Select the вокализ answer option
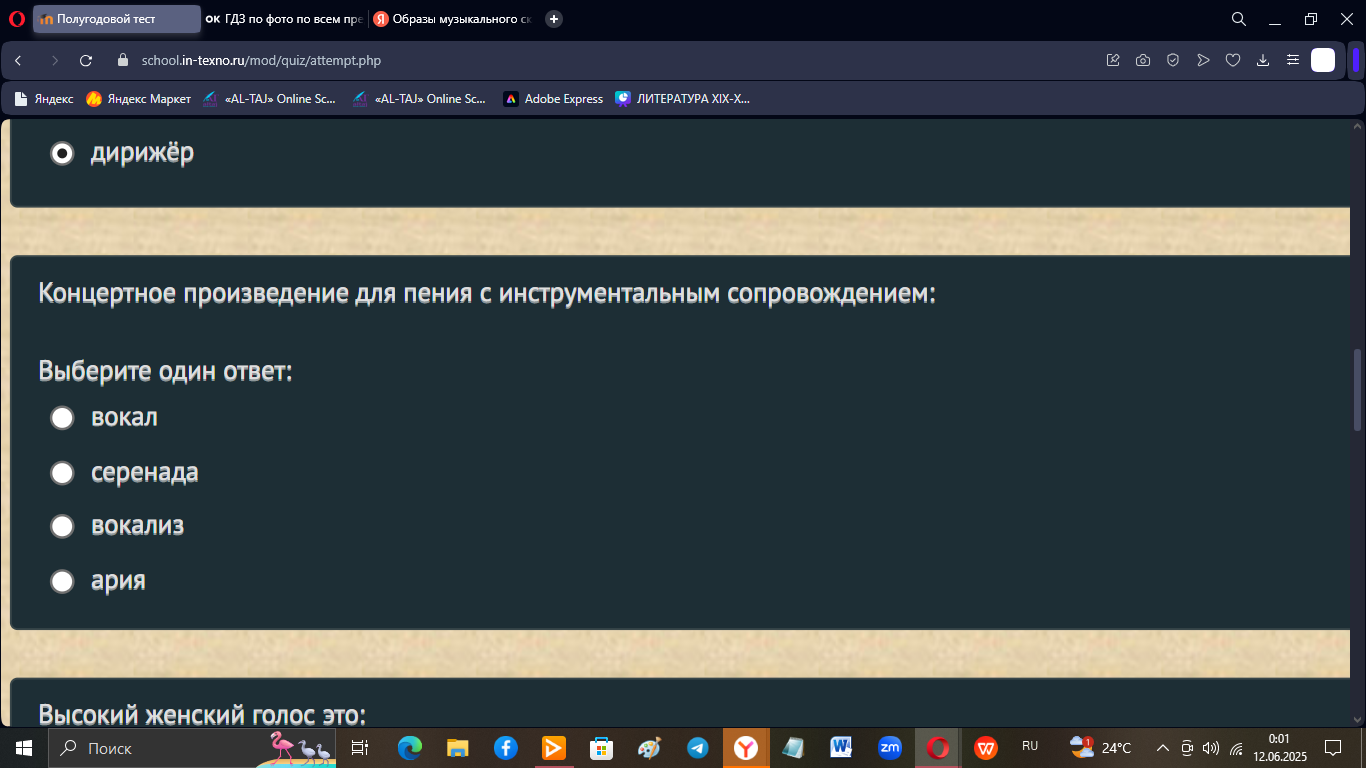 click(x=62, y=526)
